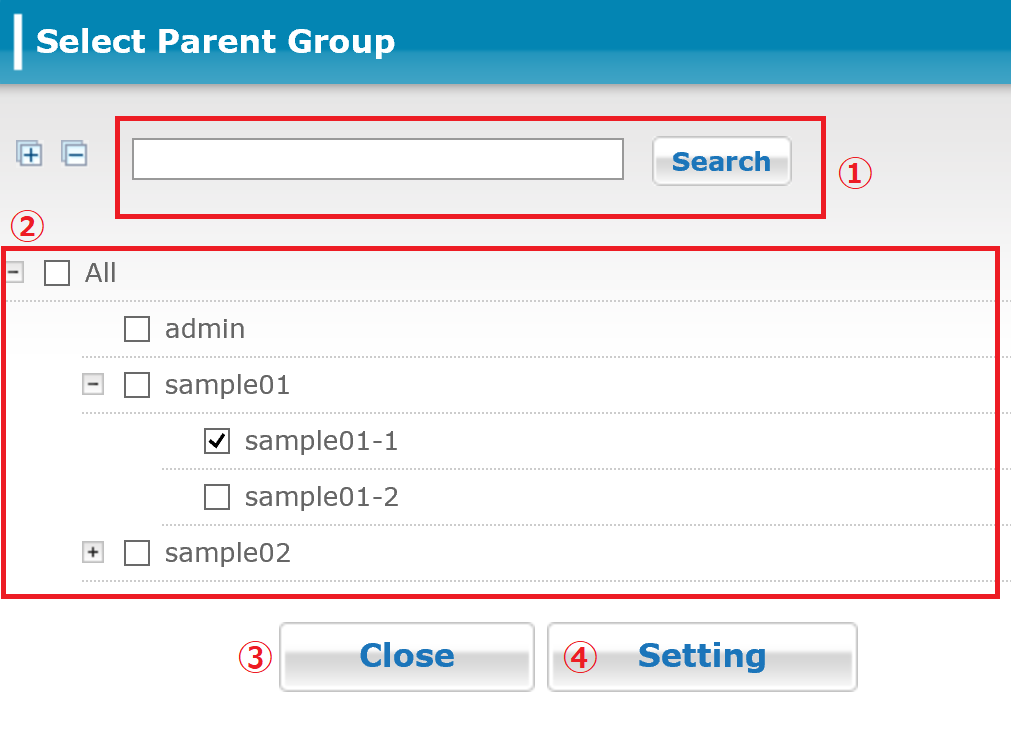Click the collapse-all groups icon

coord(74,154)
